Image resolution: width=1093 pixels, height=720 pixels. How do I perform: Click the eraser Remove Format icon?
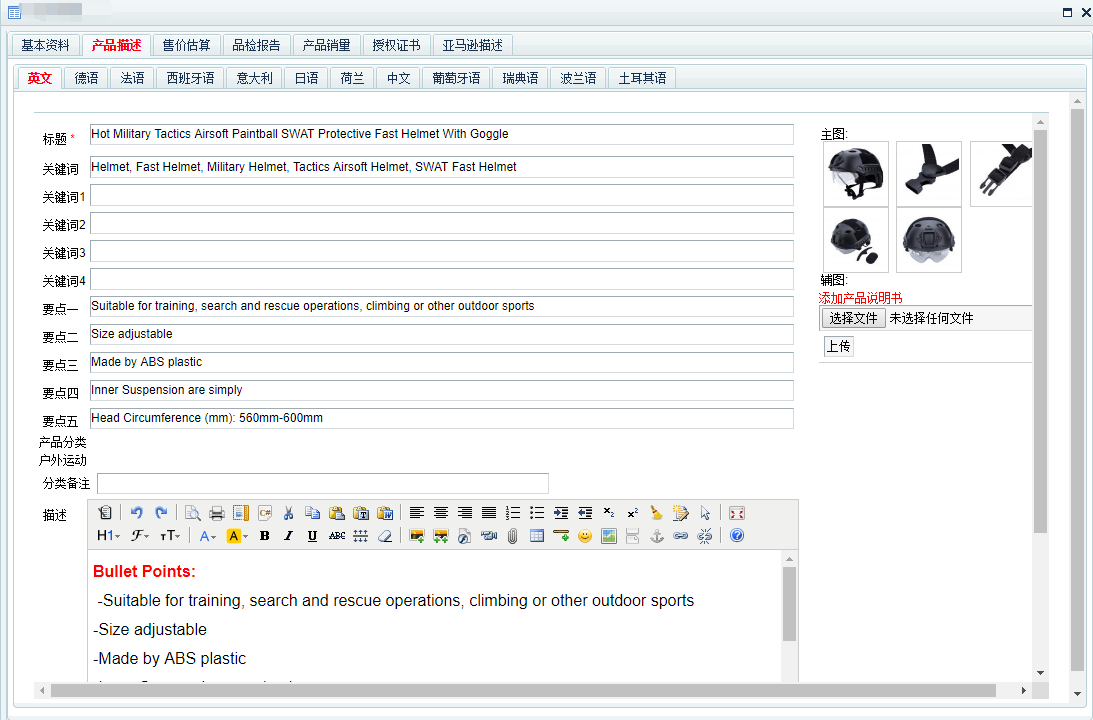tap(385, 535)
